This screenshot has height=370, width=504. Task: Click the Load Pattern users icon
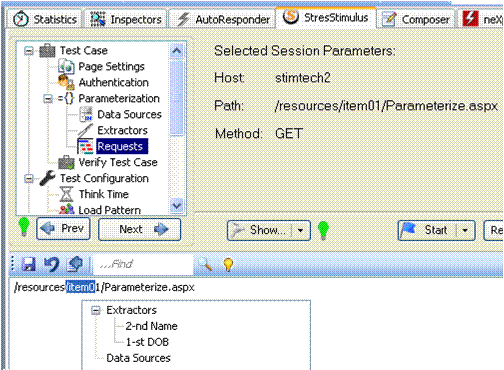67,209
